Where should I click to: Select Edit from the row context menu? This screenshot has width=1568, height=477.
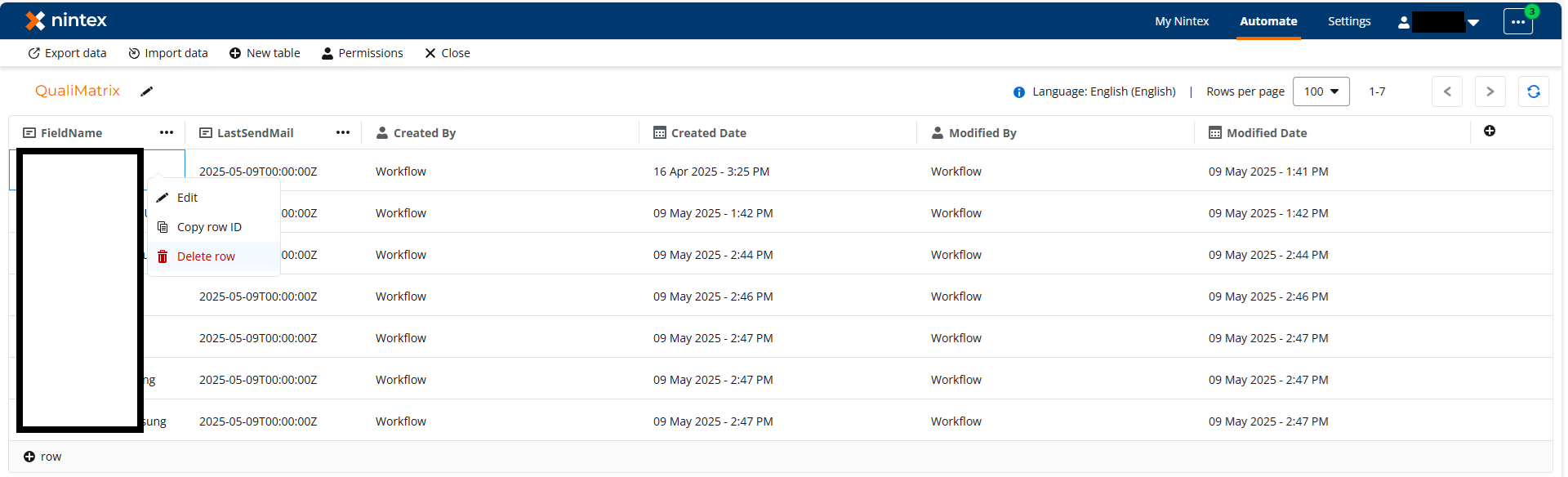pos(187,198)
